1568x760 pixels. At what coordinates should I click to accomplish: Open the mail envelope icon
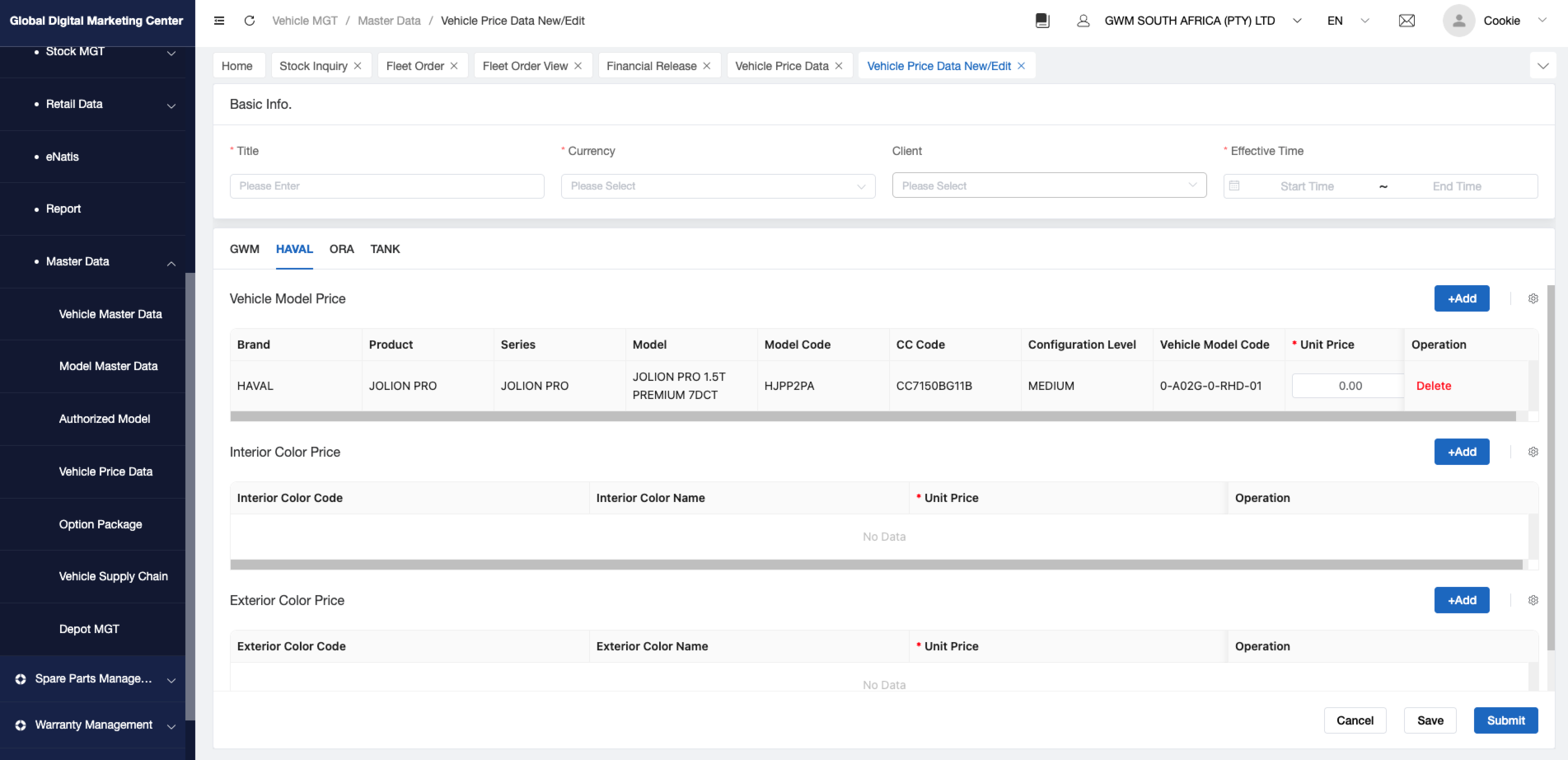(x=1407, y=21)
